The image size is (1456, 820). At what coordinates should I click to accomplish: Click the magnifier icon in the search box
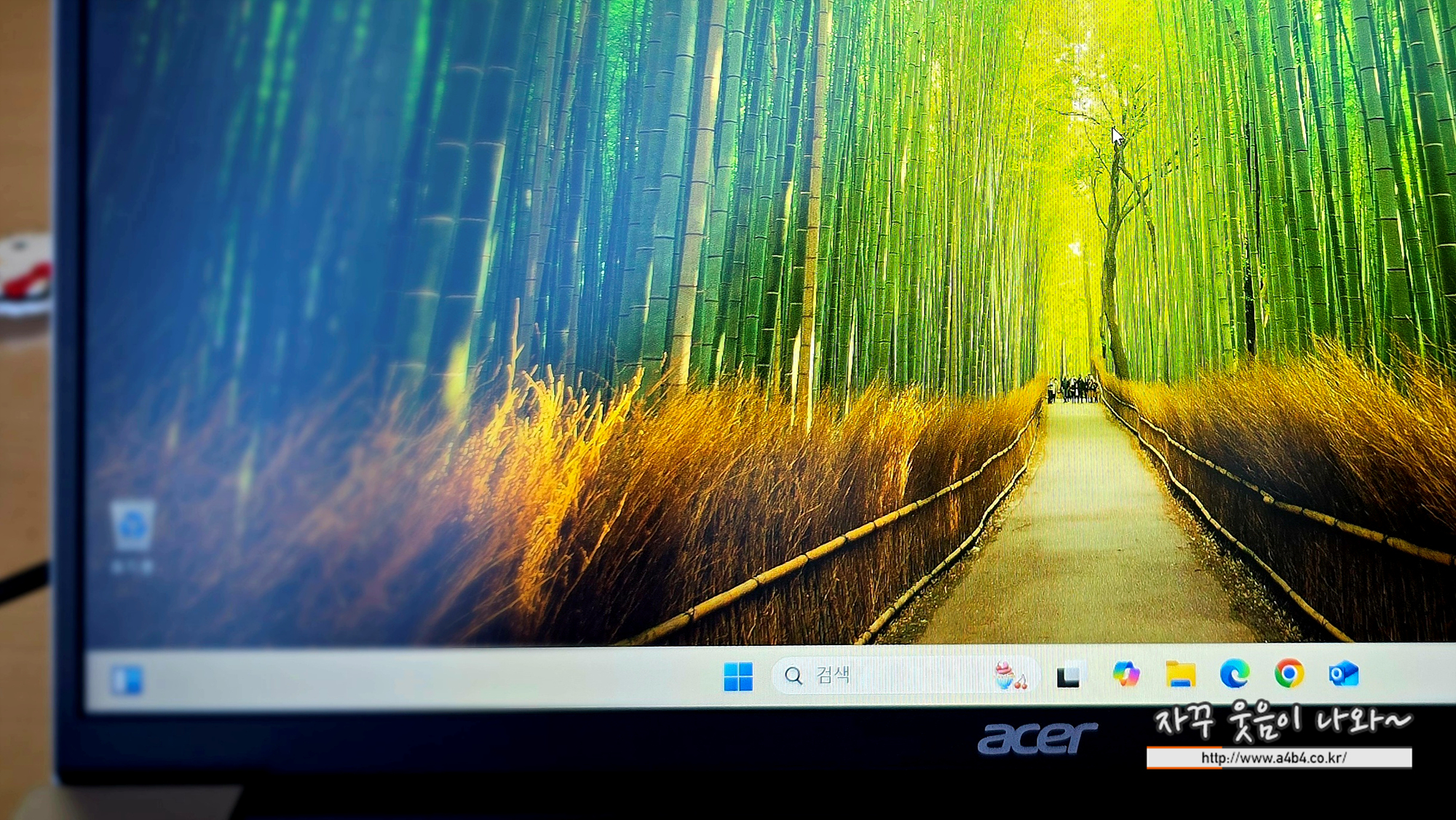794,676
